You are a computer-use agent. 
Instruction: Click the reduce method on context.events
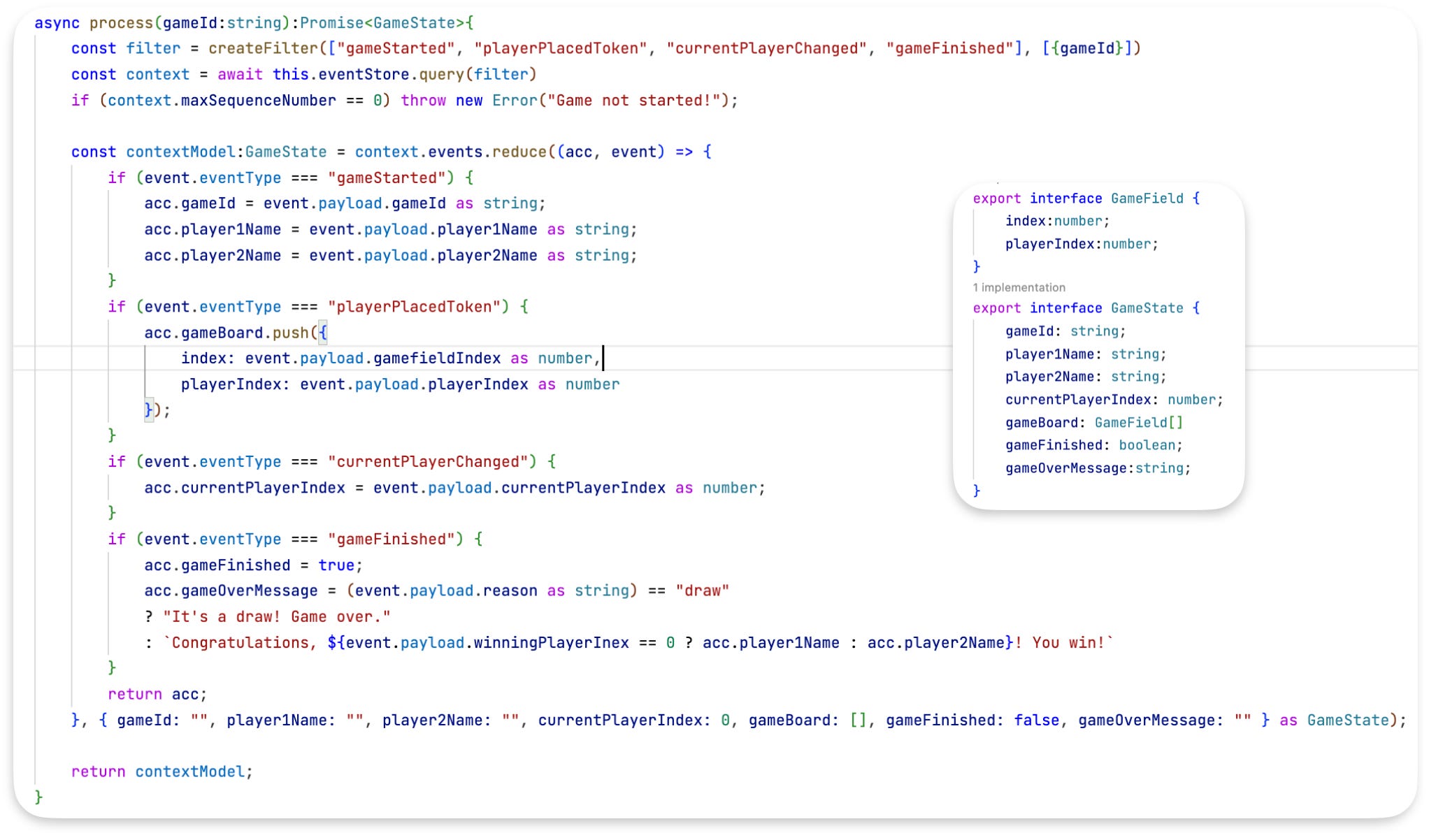pyautogui.click(x=519, y=152)
